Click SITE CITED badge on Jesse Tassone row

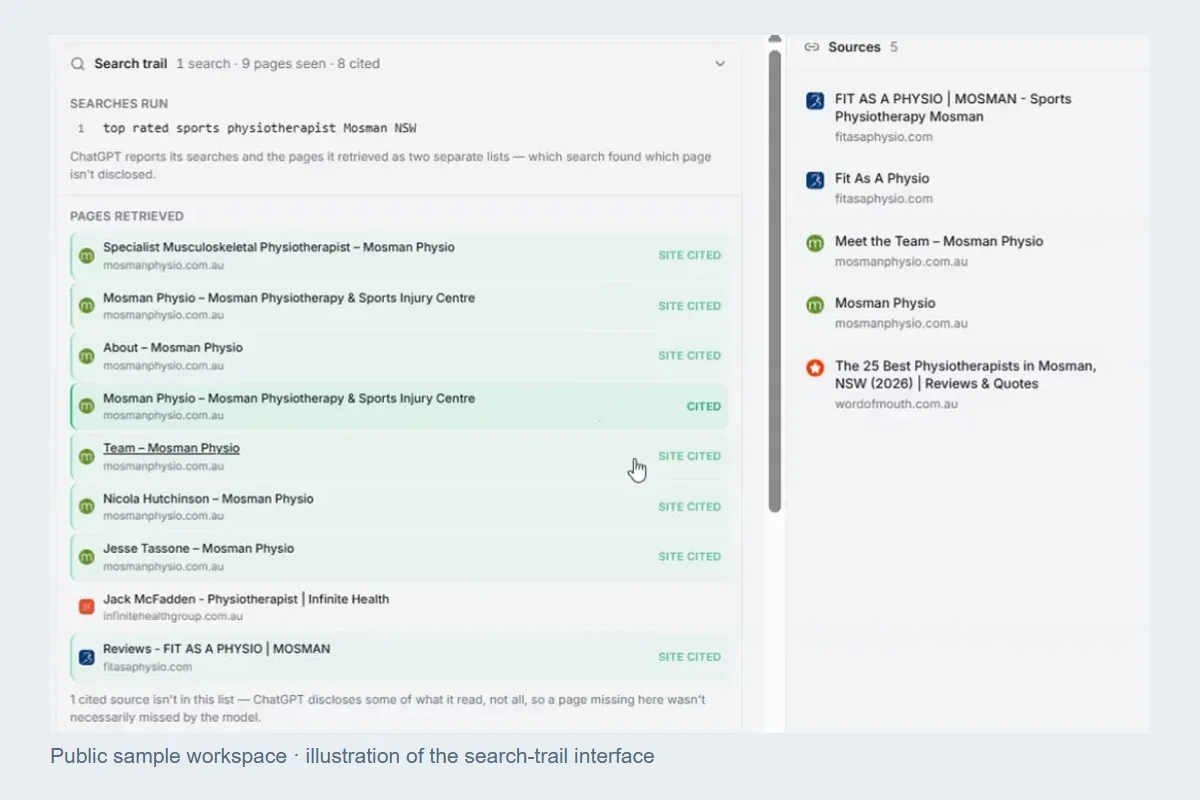pyautogui.click(x=689, y=557)
